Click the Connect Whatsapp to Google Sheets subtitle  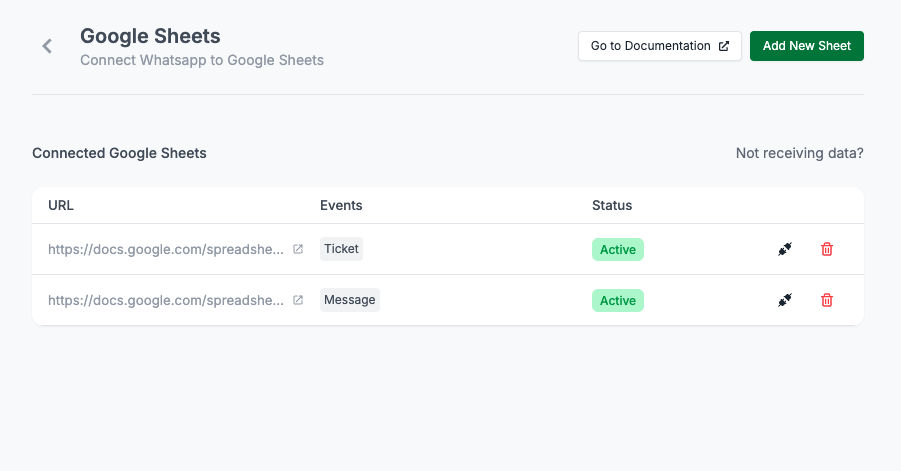[202, 60]
